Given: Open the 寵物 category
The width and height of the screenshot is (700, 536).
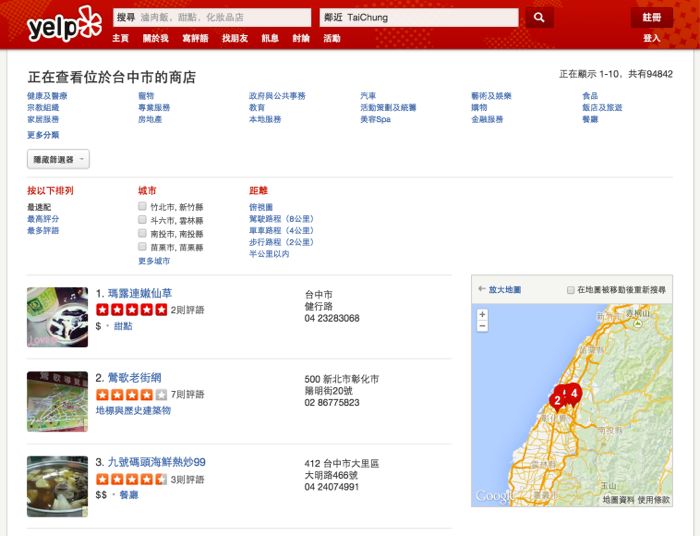Looking at the screenshot, I should (146, 96).
